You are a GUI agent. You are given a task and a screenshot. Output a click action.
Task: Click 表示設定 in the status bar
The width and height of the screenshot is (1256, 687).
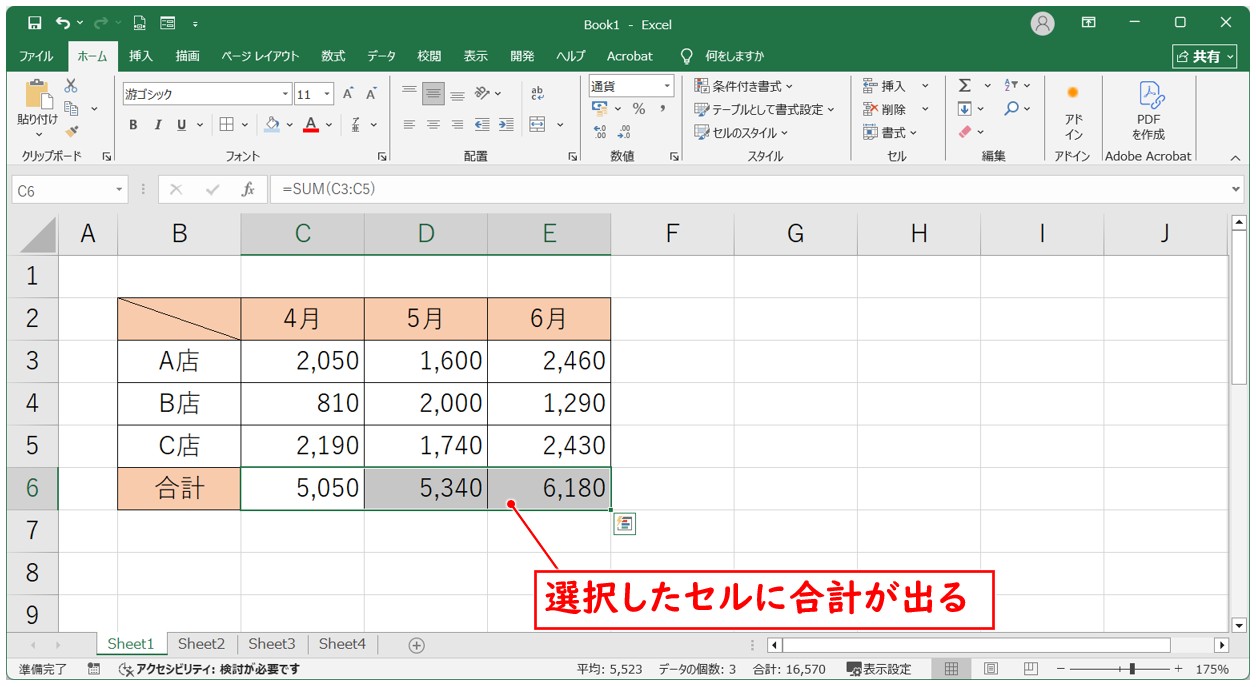[x=879, y=669]
